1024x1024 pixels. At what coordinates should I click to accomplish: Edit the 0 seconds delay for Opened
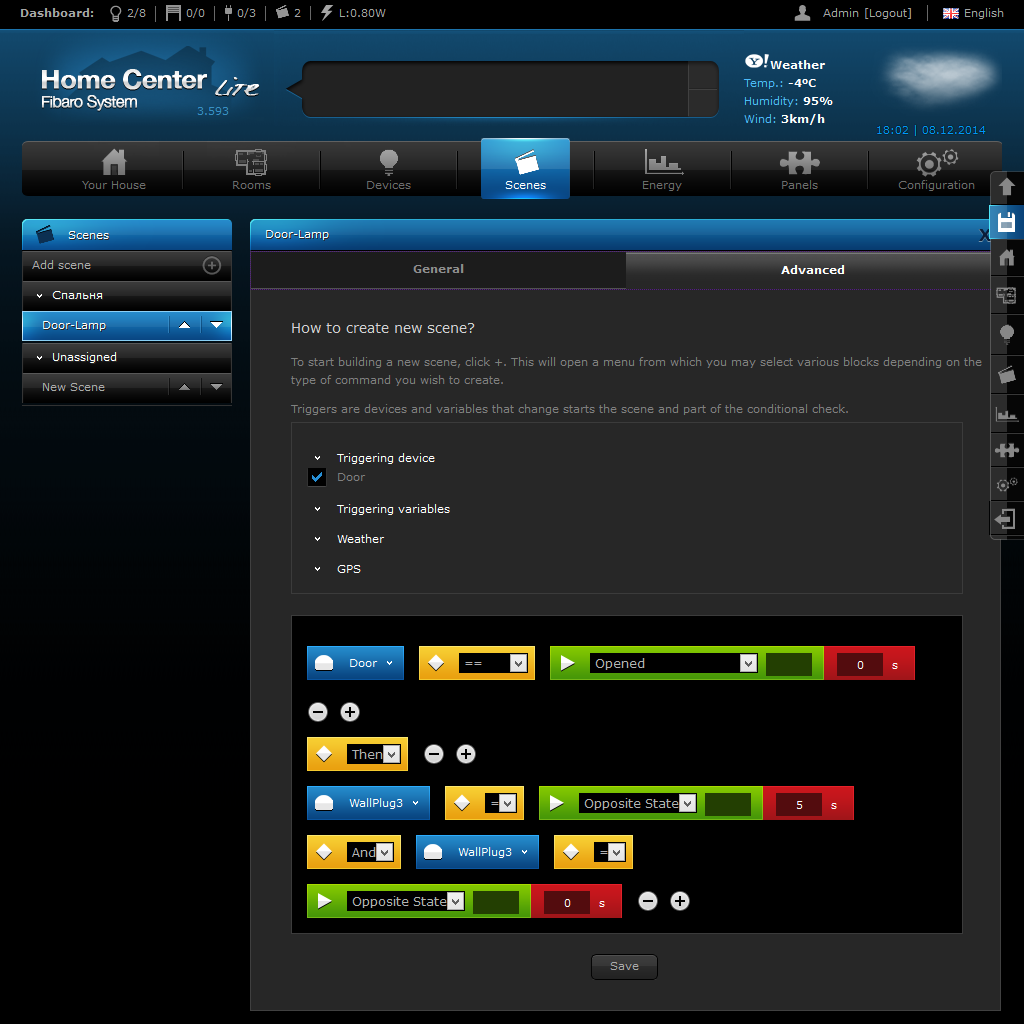pyautogui.click(x=860, y=665)
